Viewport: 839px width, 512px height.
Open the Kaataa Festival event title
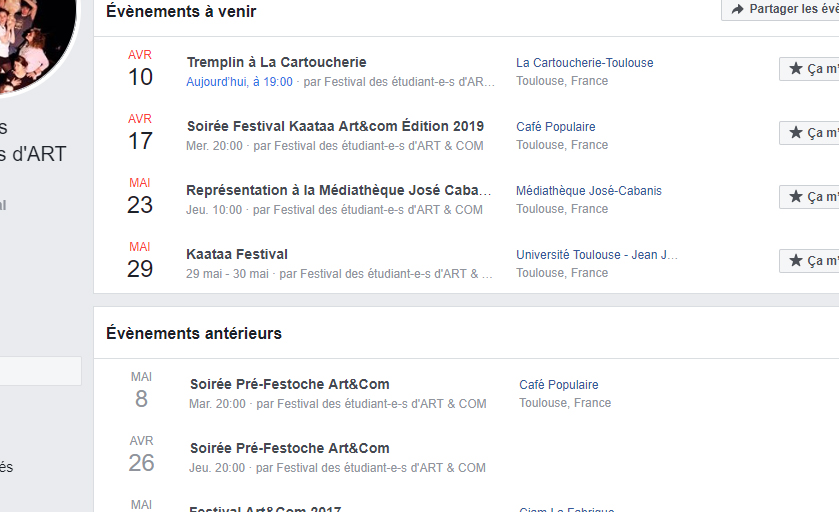tap(237, 254)
